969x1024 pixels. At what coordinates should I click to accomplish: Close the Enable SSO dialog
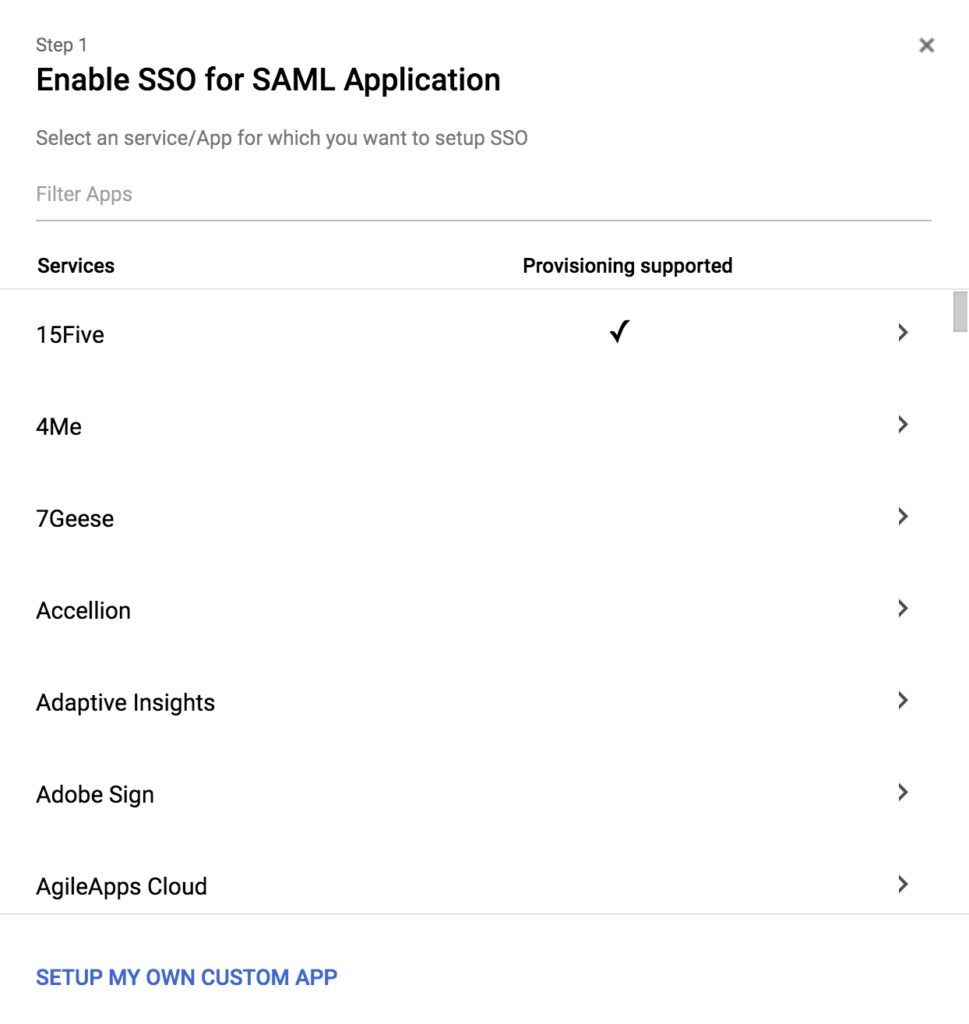pyautogui.click(x=926, y=44)
